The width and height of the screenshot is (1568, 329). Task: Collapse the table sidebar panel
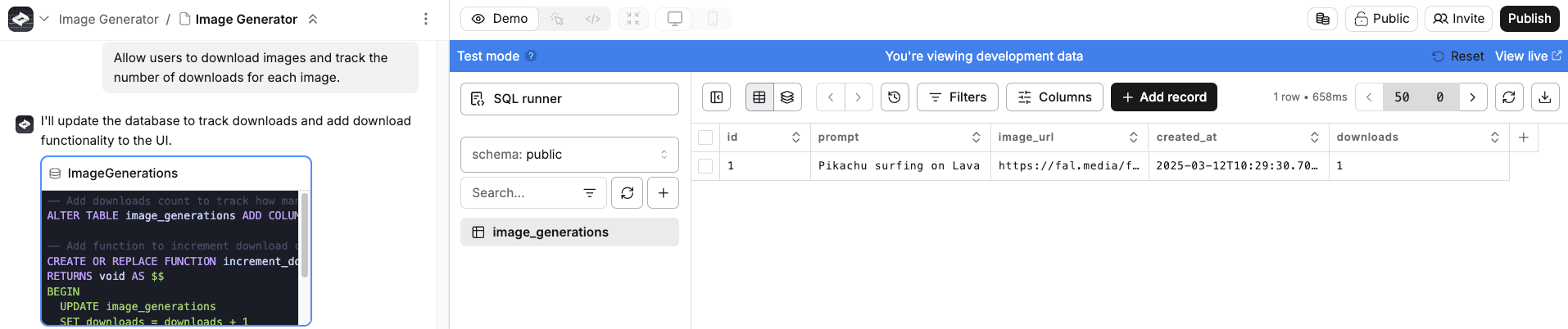717,97
